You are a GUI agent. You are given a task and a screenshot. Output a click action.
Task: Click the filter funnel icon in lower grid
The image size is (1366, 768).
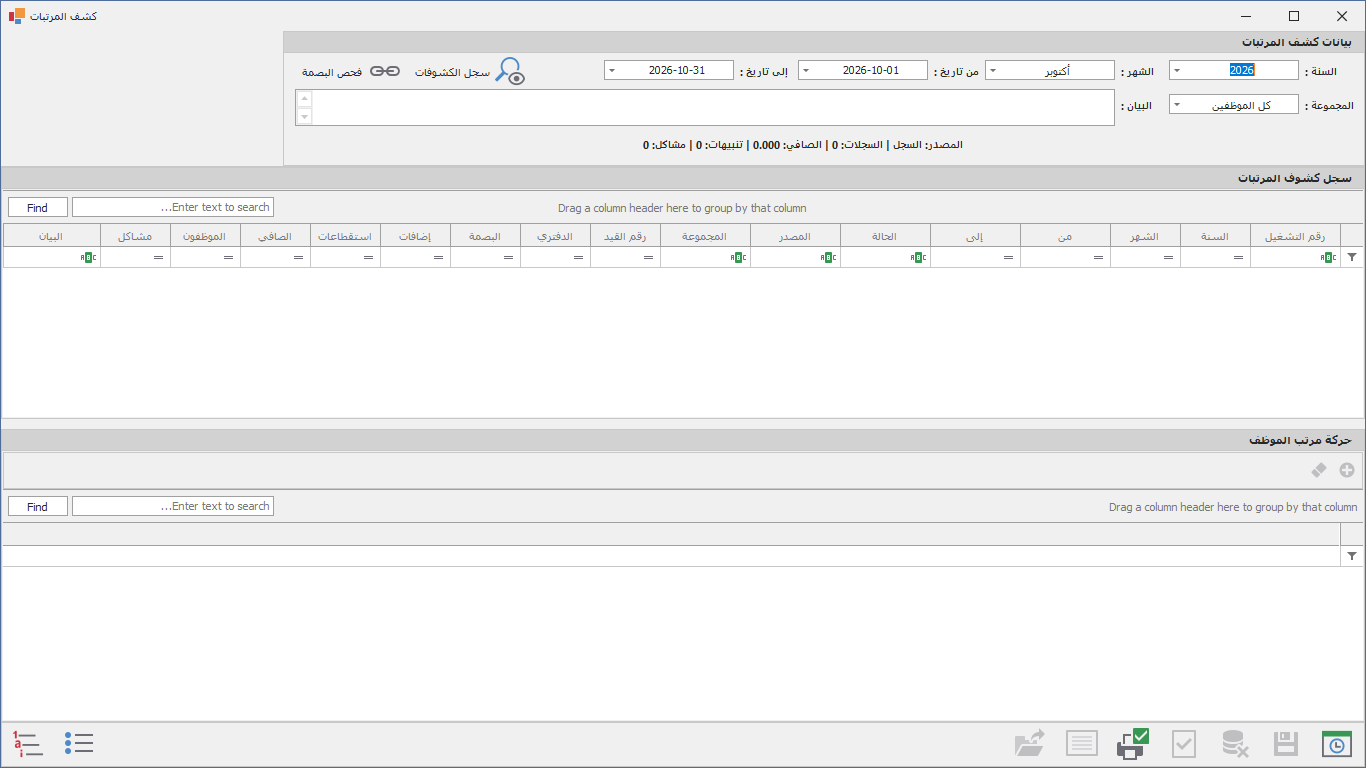pyautogui.click(x=1352, y=556)
